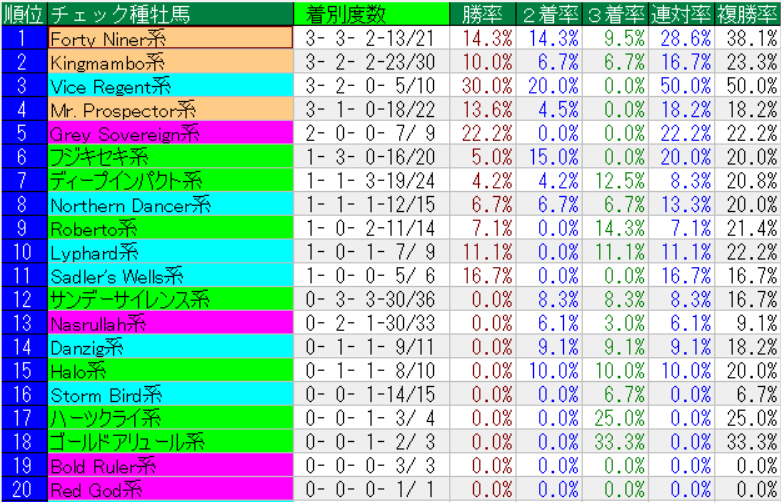Select the サンデーサイレンス系 cell
782x502 pixels.
[171, 299]
